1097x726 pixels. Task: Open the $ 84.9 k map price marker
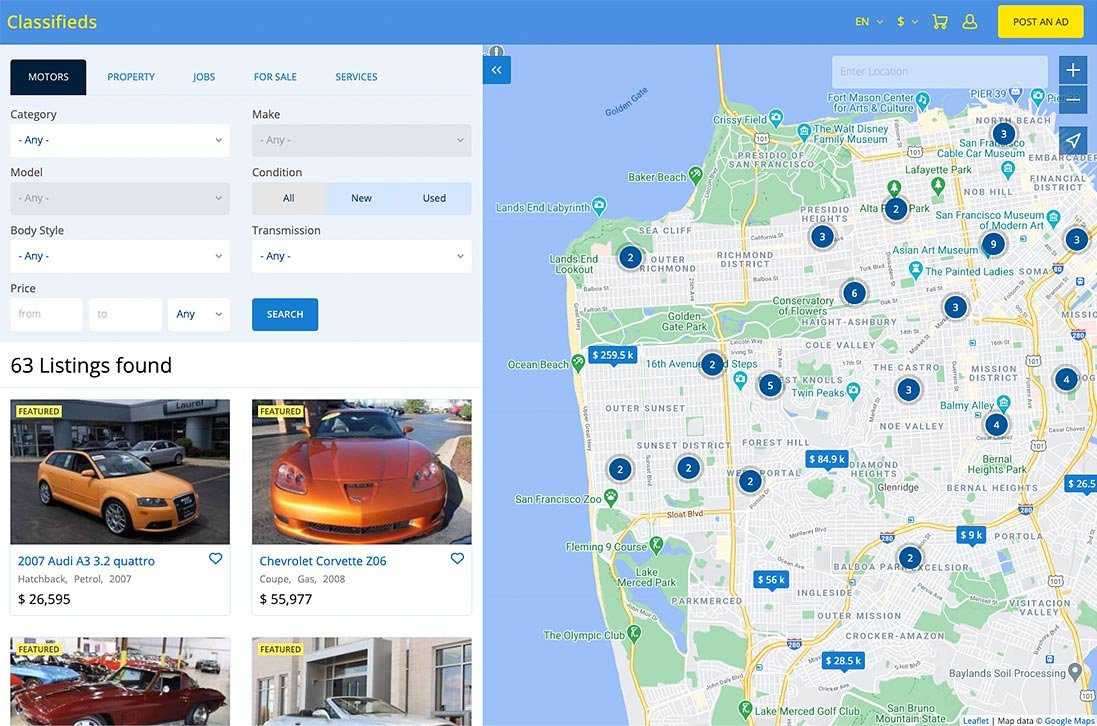[827, 460]
